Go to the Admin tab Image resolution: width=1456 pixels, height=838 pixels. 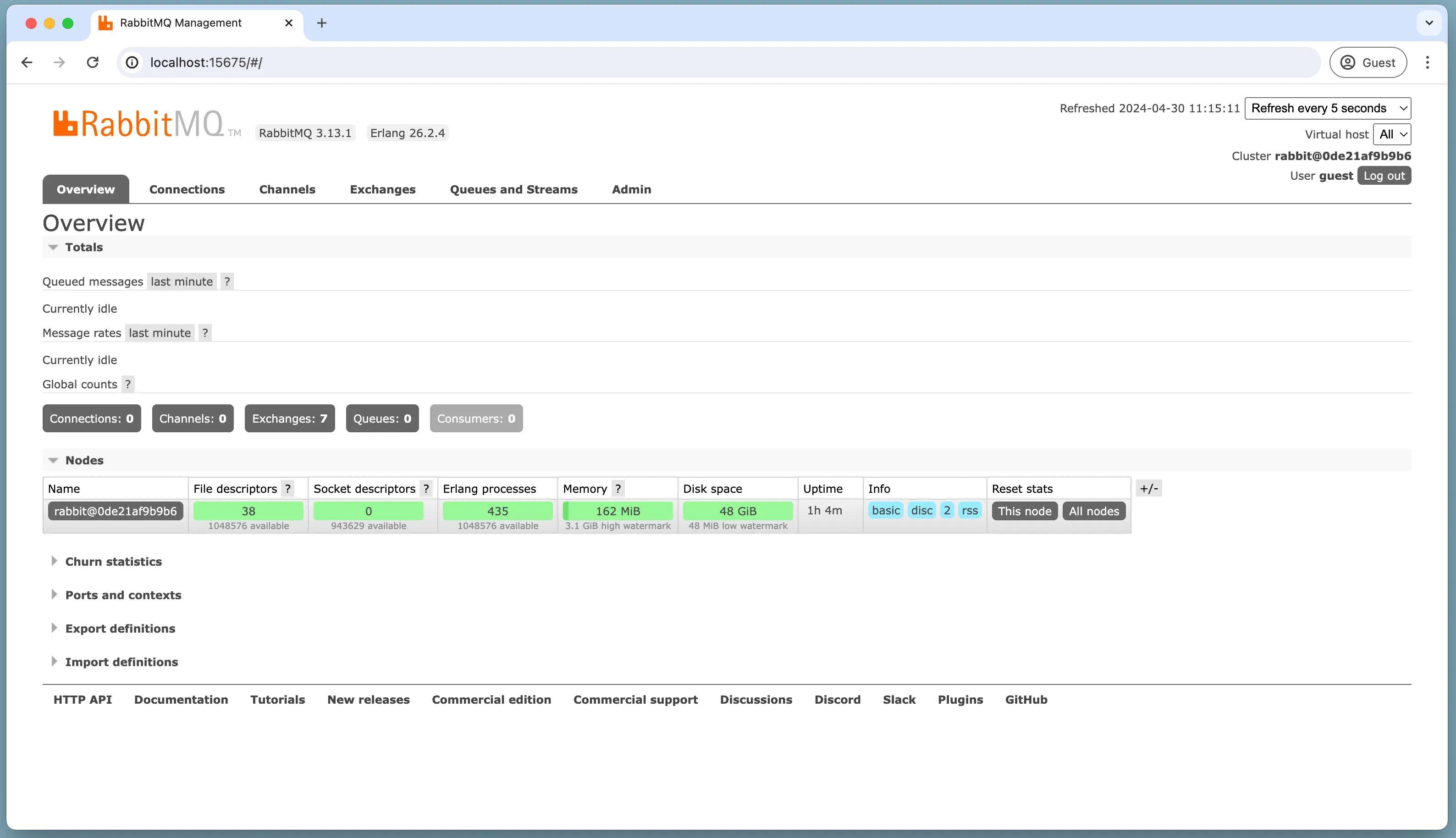[x=631, y=189]
